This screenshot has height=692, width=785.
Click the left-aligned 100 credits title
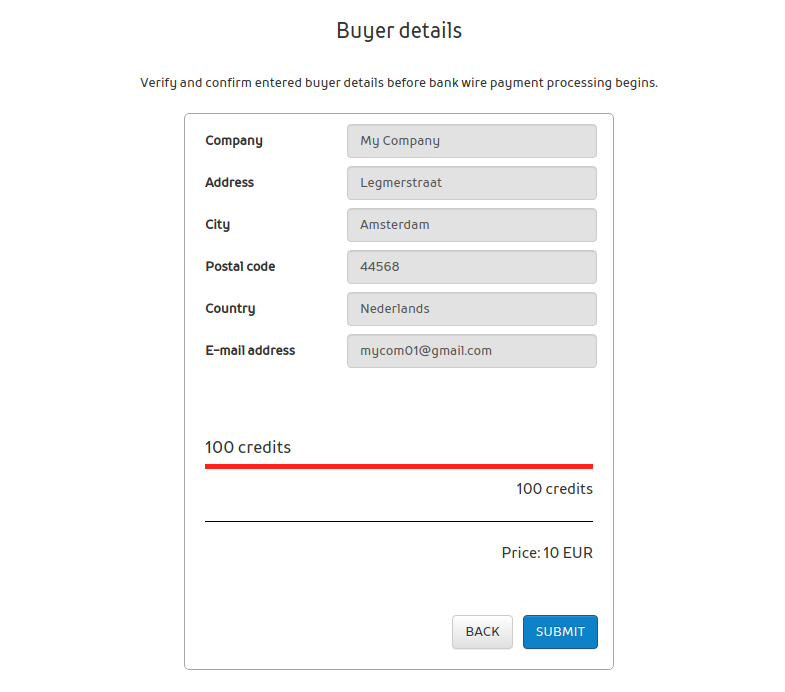pyautogui.click(x=248, y=447)
